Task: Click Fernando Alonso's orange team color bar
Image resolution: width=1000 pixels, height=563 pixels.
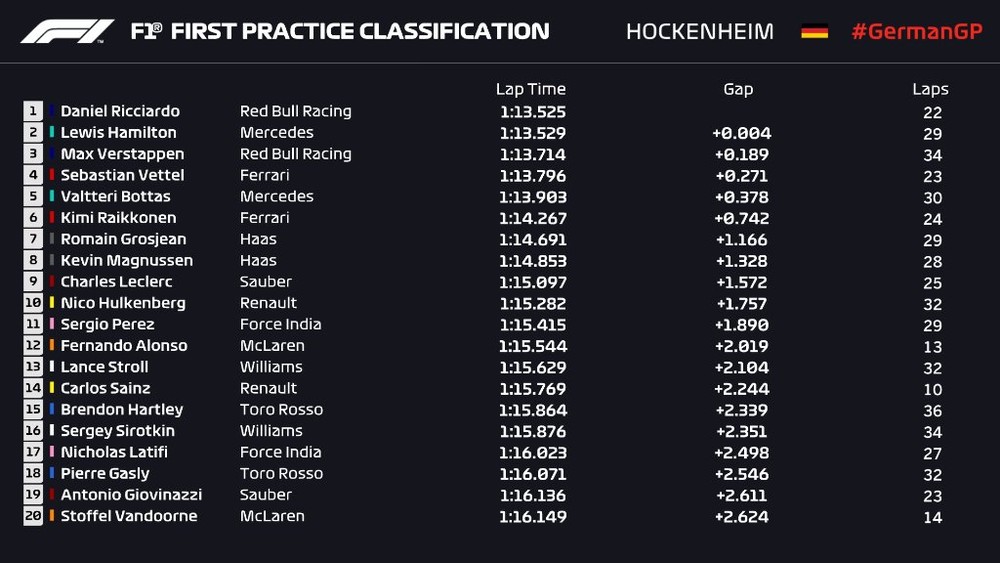Action: 52,346
